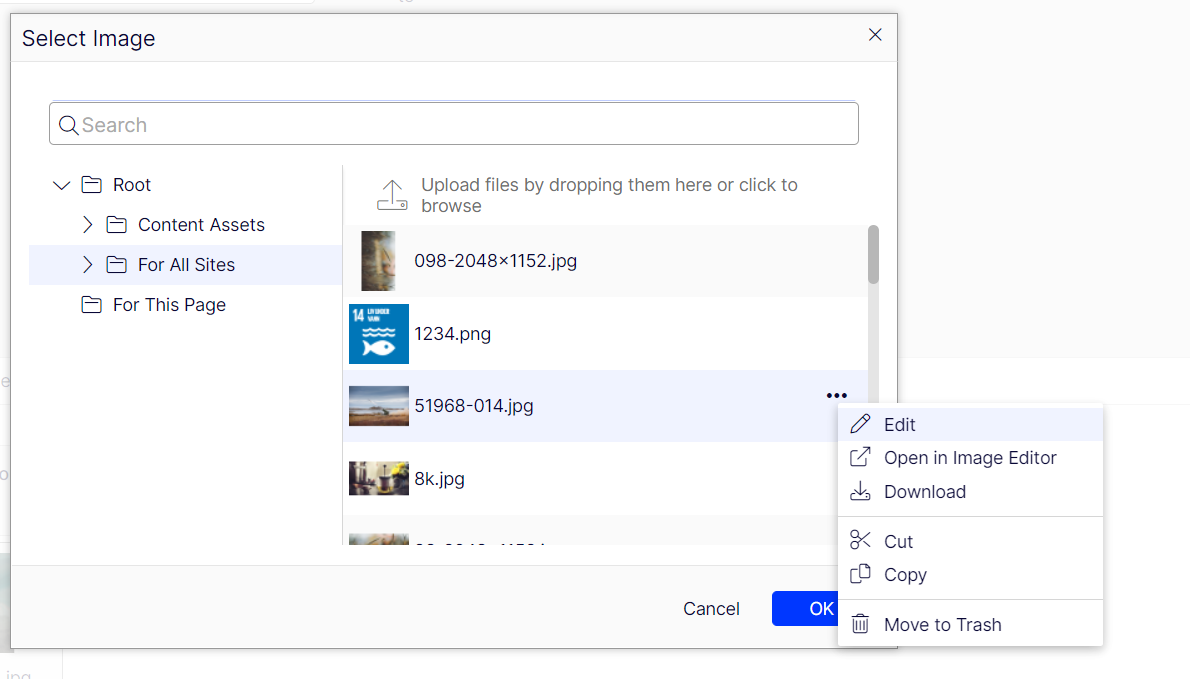
Task: Close the Select Image dialog
Action: pyautogui.click(x=875, y=35)
